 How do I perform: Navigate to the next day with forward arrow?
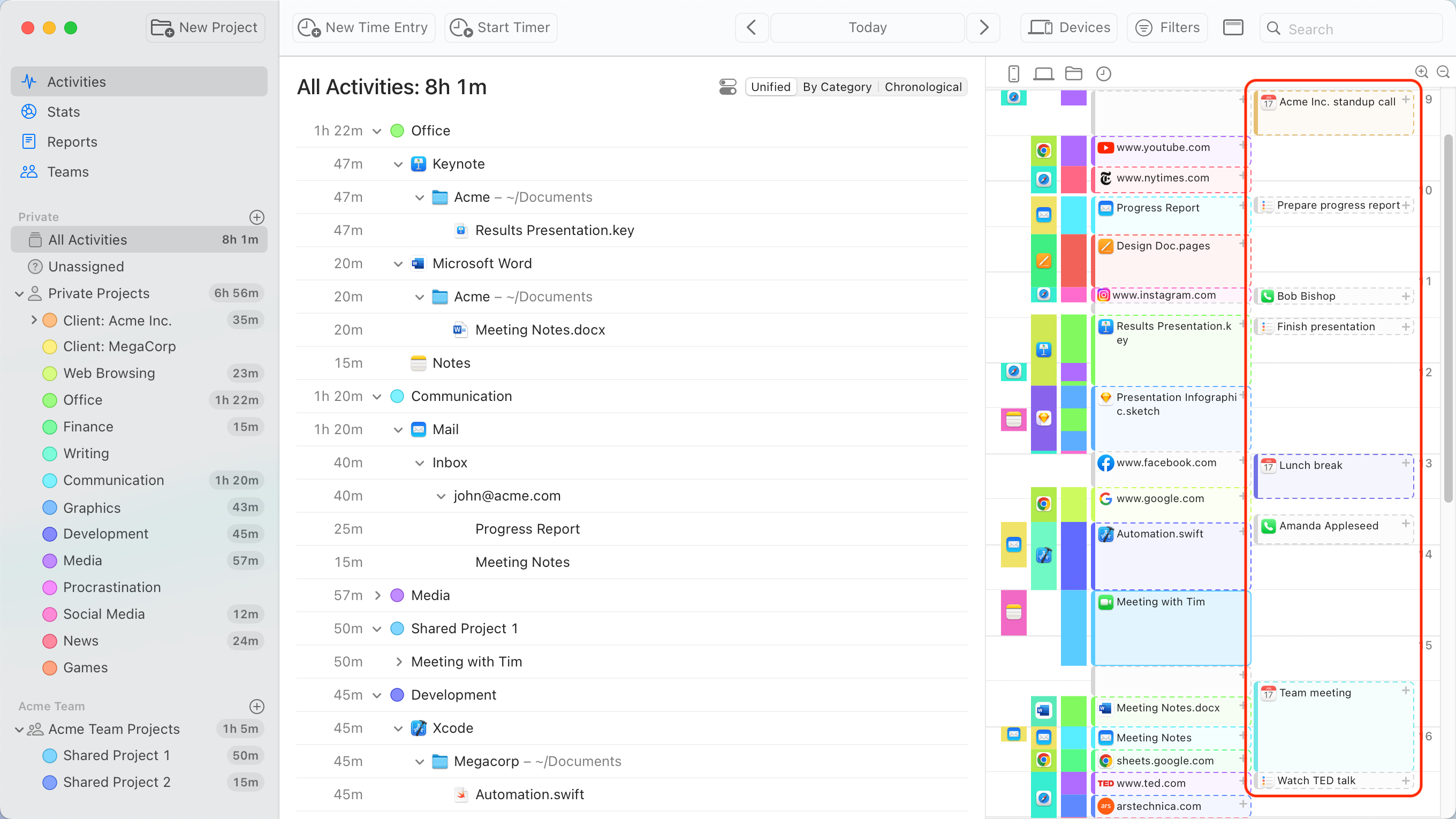point(983,27)
